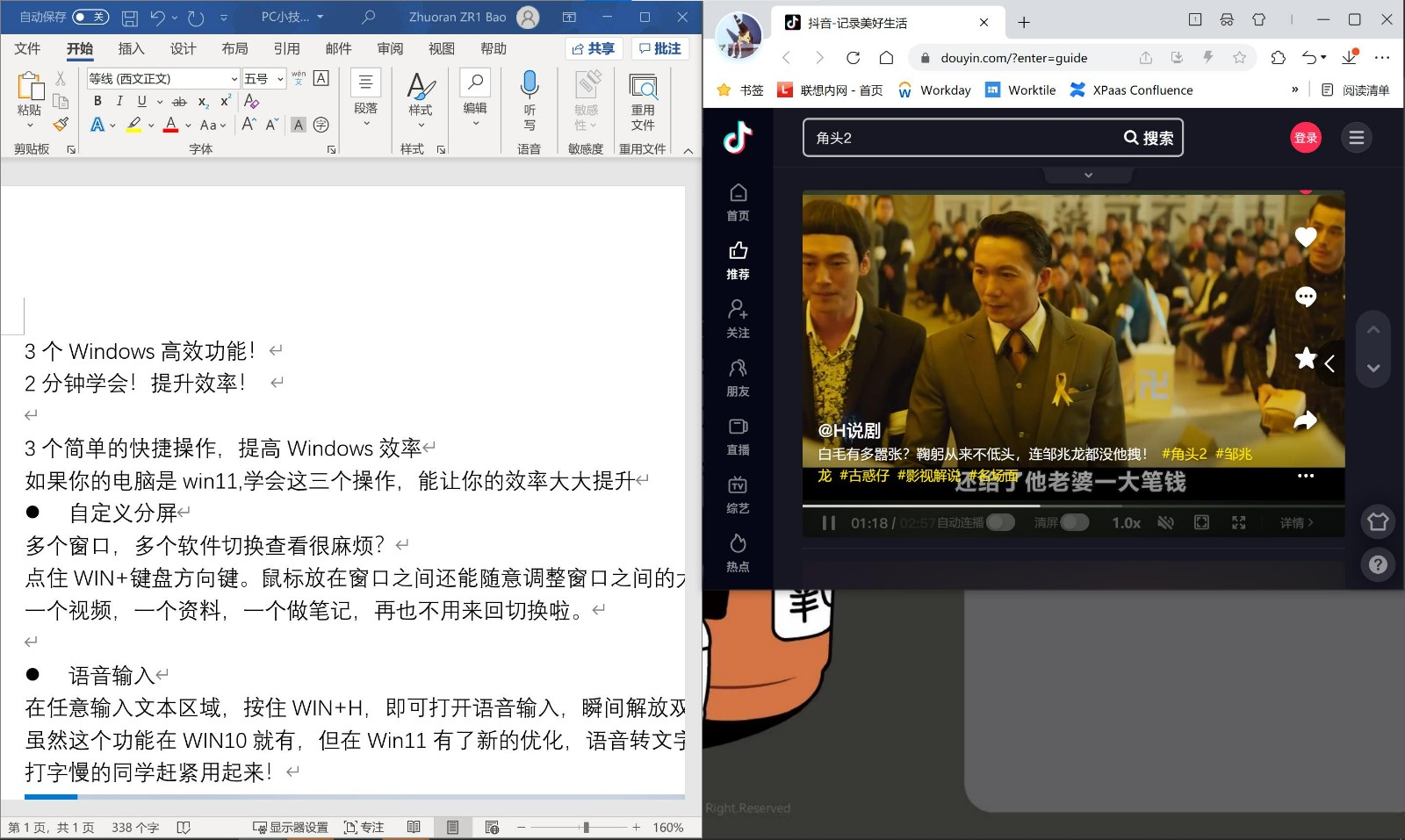Open the 视图 ribbon tab
The height and width of the screenshot is (840, 1405).
click(442, 48)
